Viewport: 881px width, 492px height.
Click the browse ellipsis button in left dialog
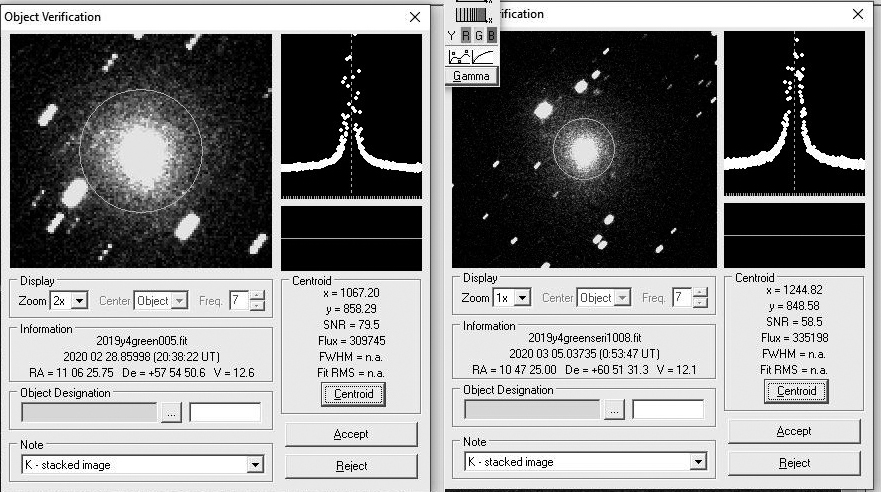171,412
